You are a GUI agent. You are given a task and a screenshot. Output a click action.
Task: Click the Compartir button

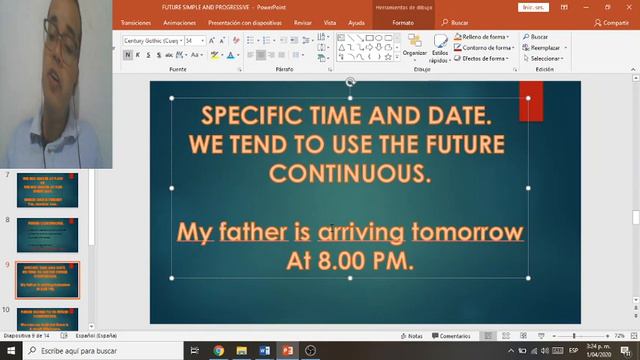click(x=611, y=23)
